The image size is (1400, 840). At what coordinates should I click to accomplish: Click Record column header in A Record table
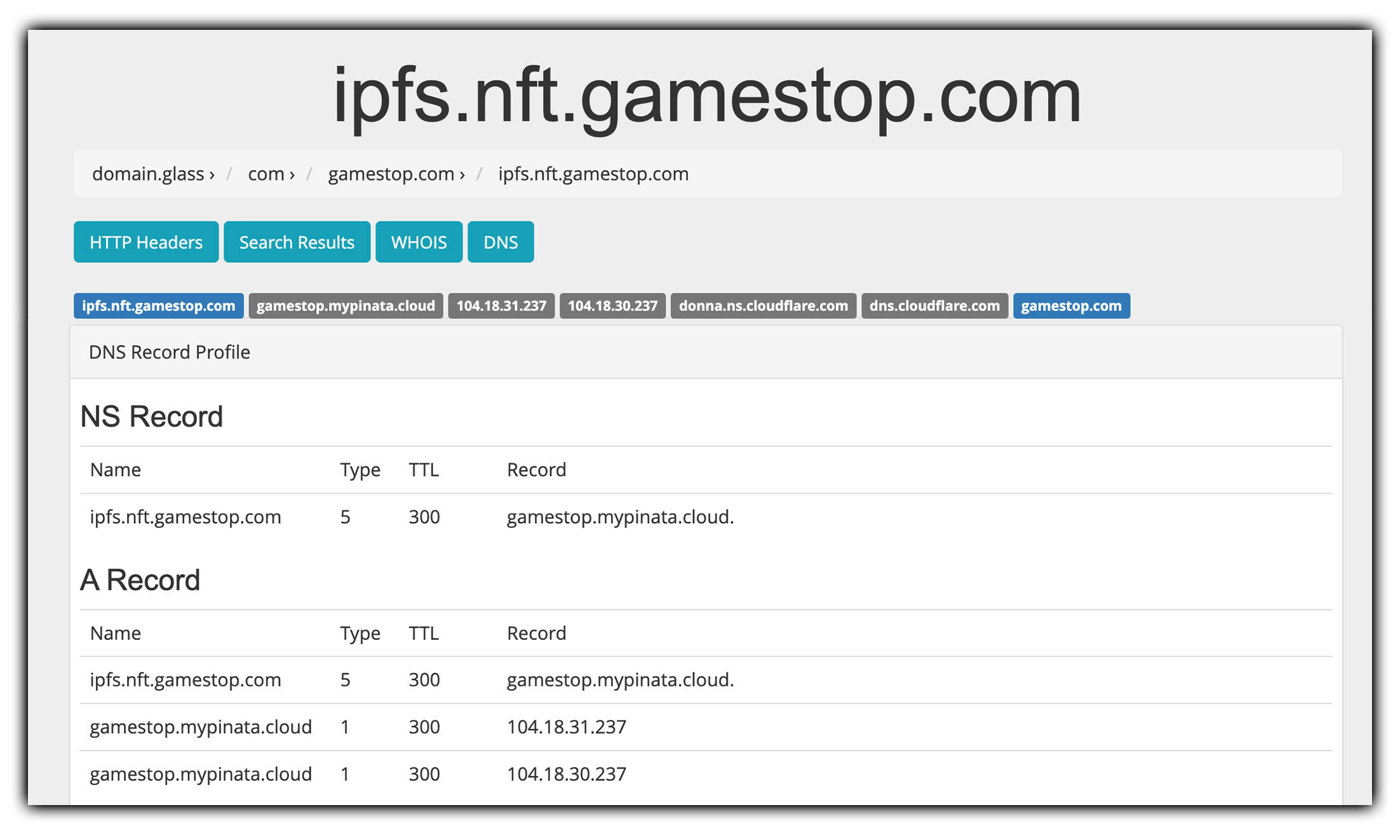(536, 633)
